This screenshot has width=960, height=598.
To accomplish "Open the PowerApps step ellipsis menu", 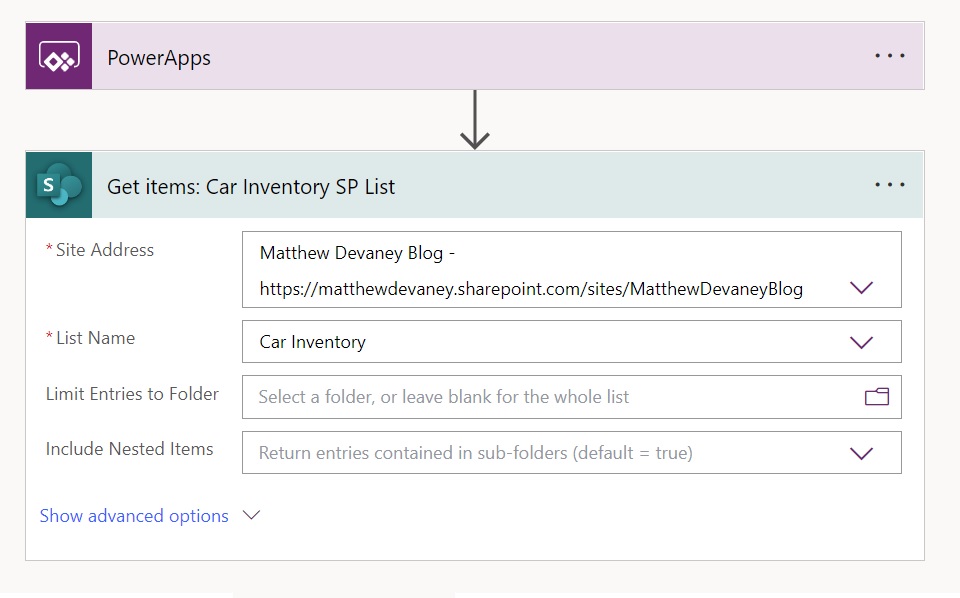I will 890,56.
